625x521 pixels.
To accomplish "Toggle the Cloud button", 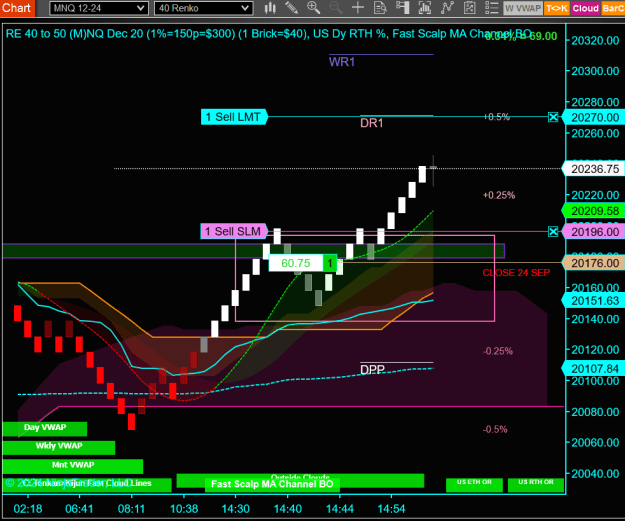I will click(586, 8).
